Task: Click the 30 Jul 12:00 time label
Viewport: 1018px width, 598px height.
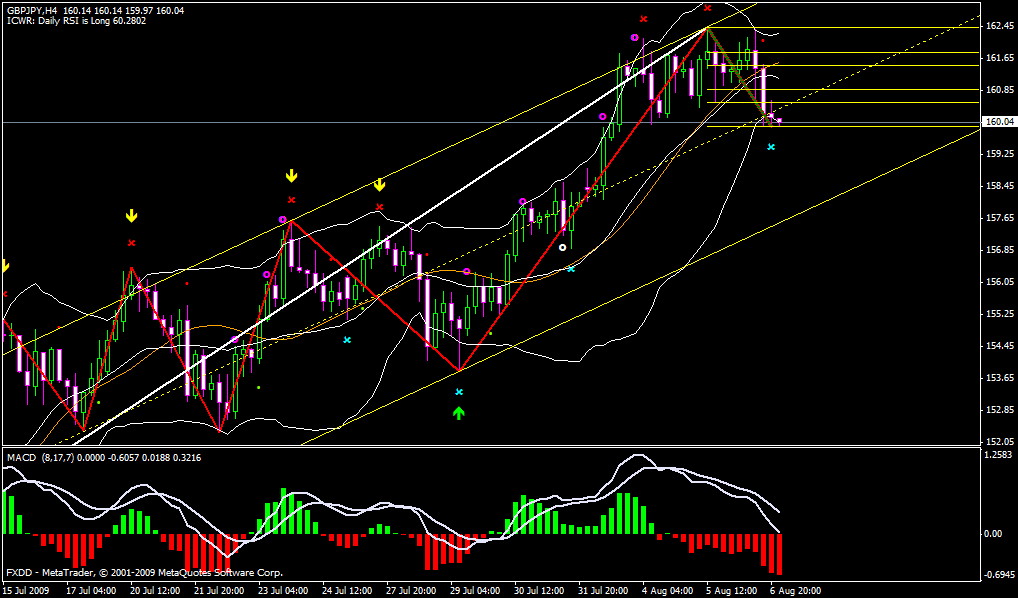Action: [540, 591]
